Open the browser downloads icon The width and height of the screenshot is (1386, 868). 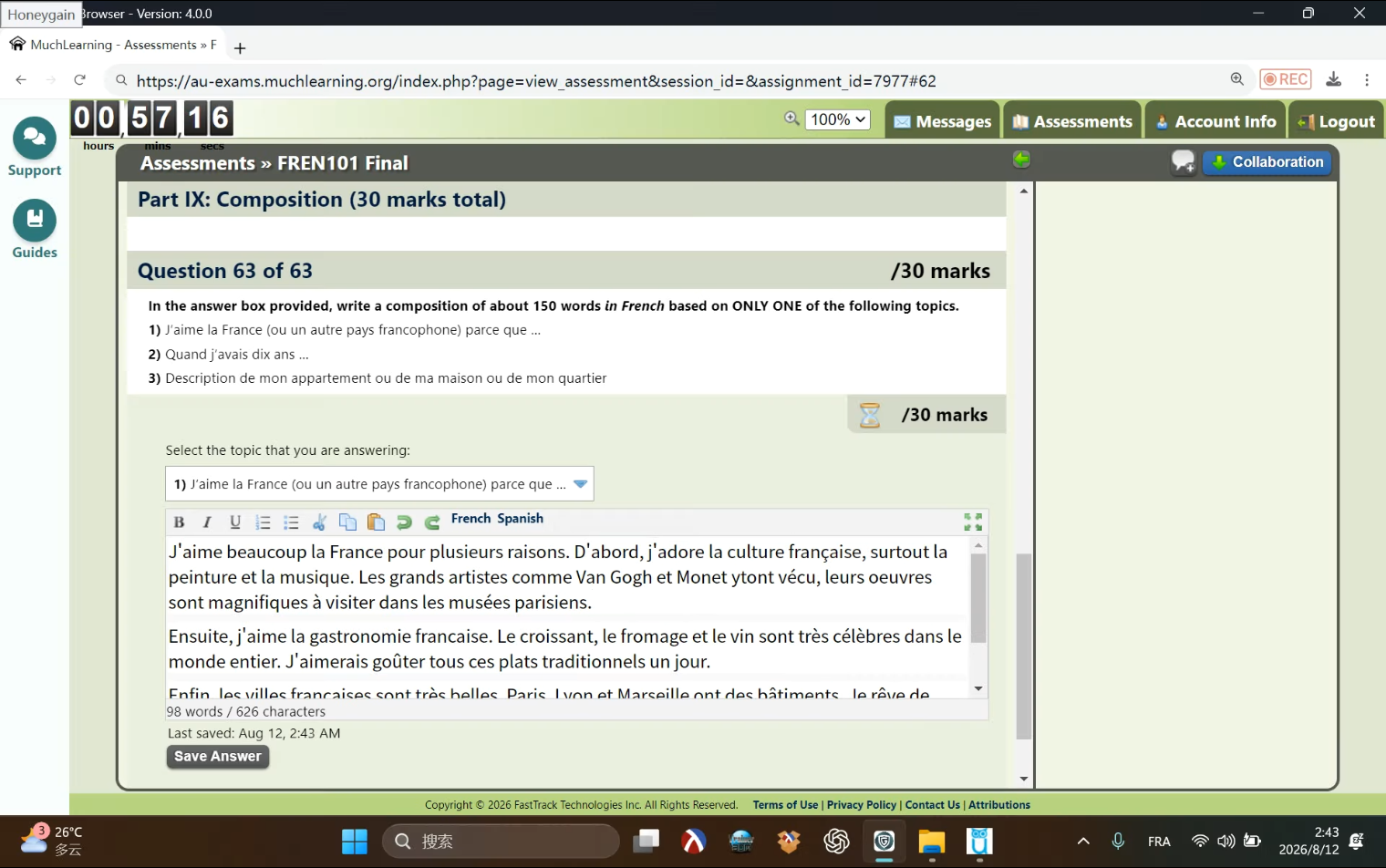(1333, 79)
